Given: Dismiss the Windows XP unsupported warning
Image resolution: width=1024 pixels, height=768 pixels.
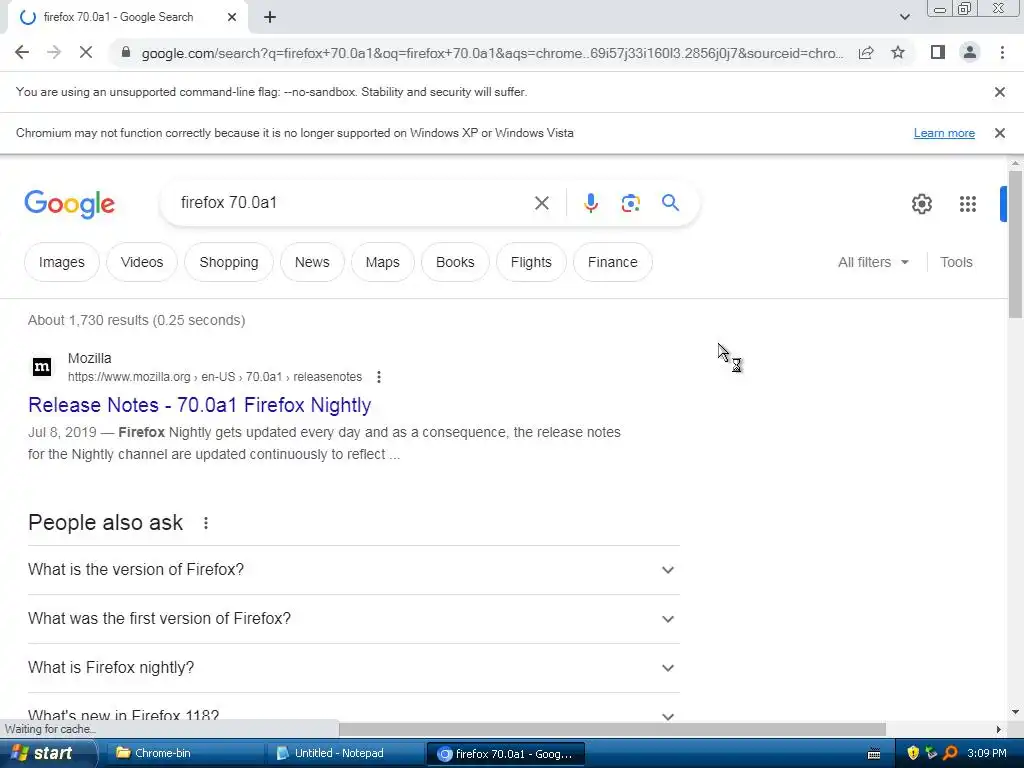Looking at the screenshot, I should click(x=999, y=133).
